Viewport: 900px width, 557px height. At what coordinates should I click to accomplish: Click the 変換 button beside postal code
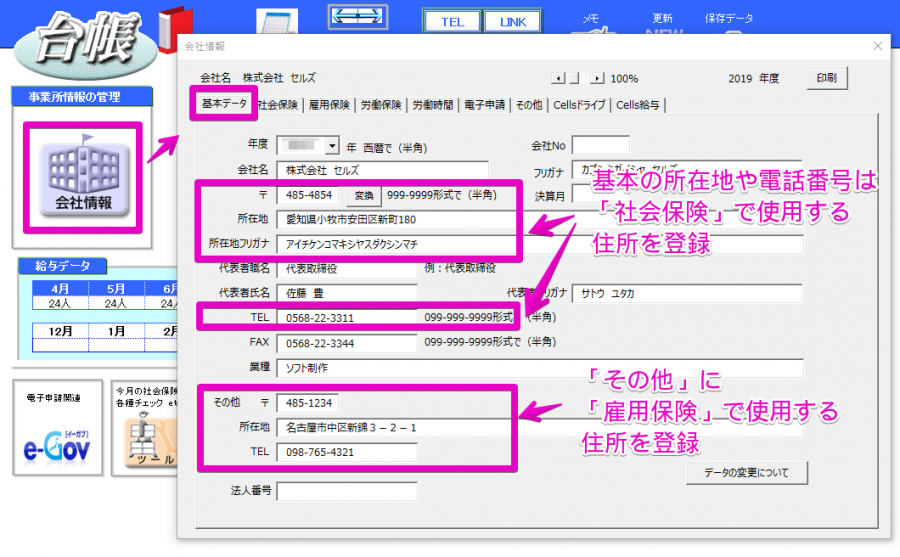point(364,196)
